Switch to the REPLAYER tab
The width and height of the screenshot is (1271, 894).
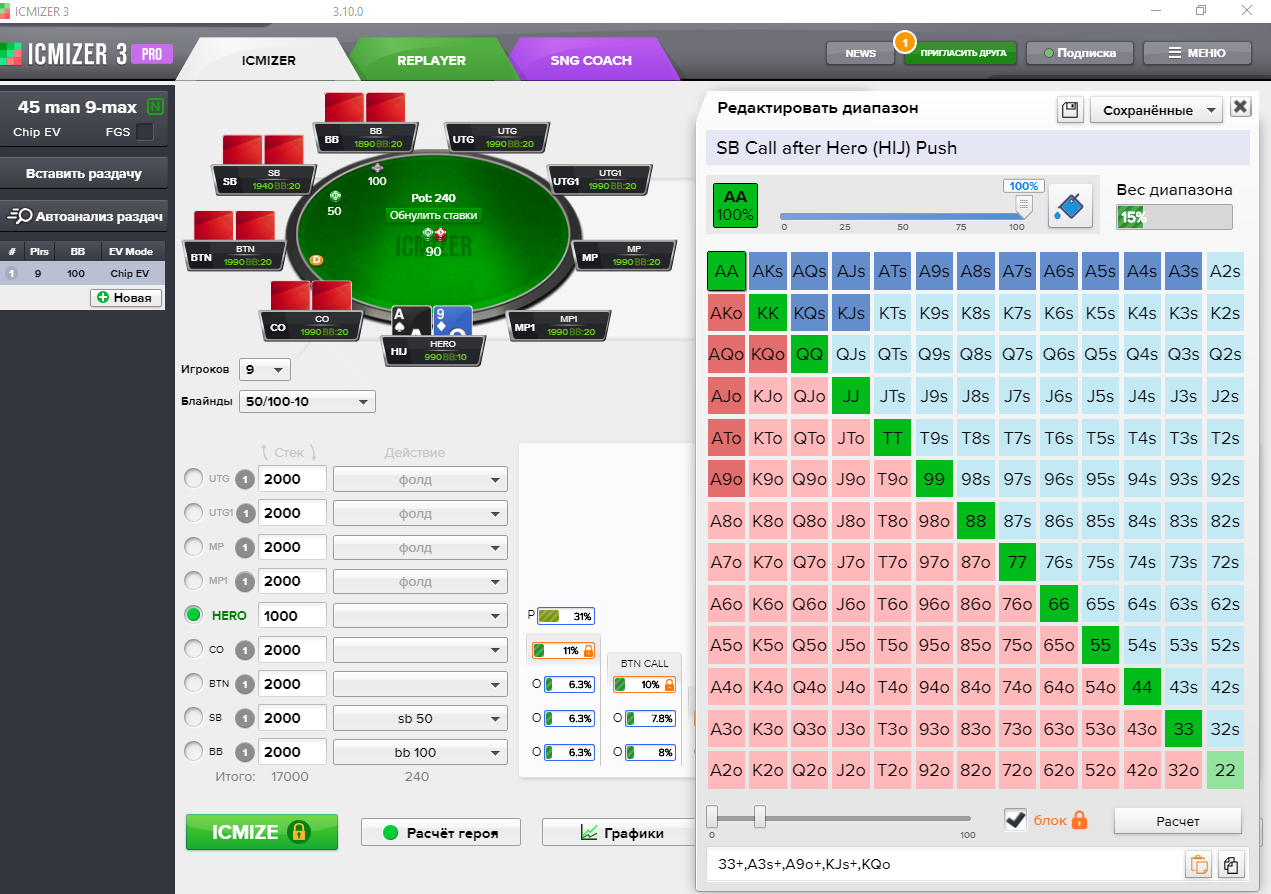[431, 60]
